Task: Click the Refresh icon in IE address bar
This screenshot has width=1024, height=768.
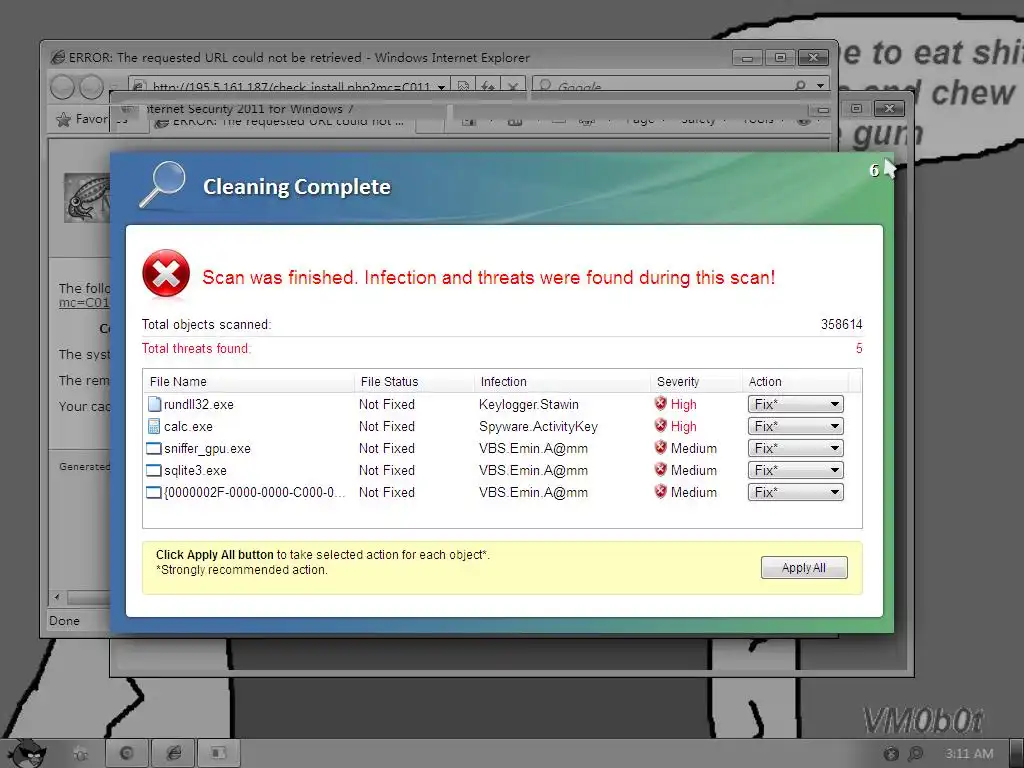Action: pos(487,86)
